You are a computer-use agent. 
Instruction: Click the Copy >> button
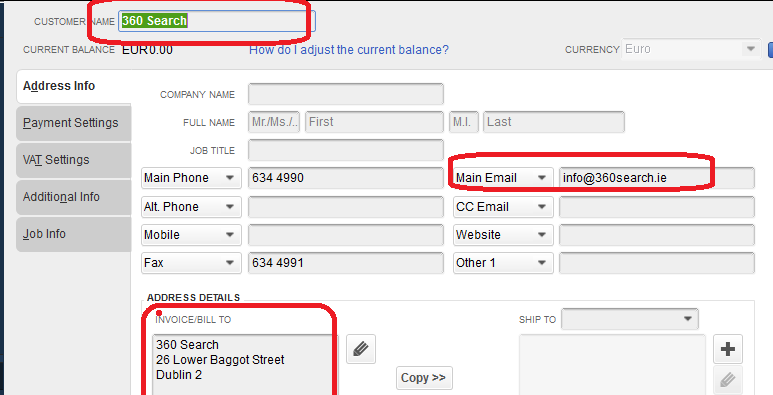[424, 378]
